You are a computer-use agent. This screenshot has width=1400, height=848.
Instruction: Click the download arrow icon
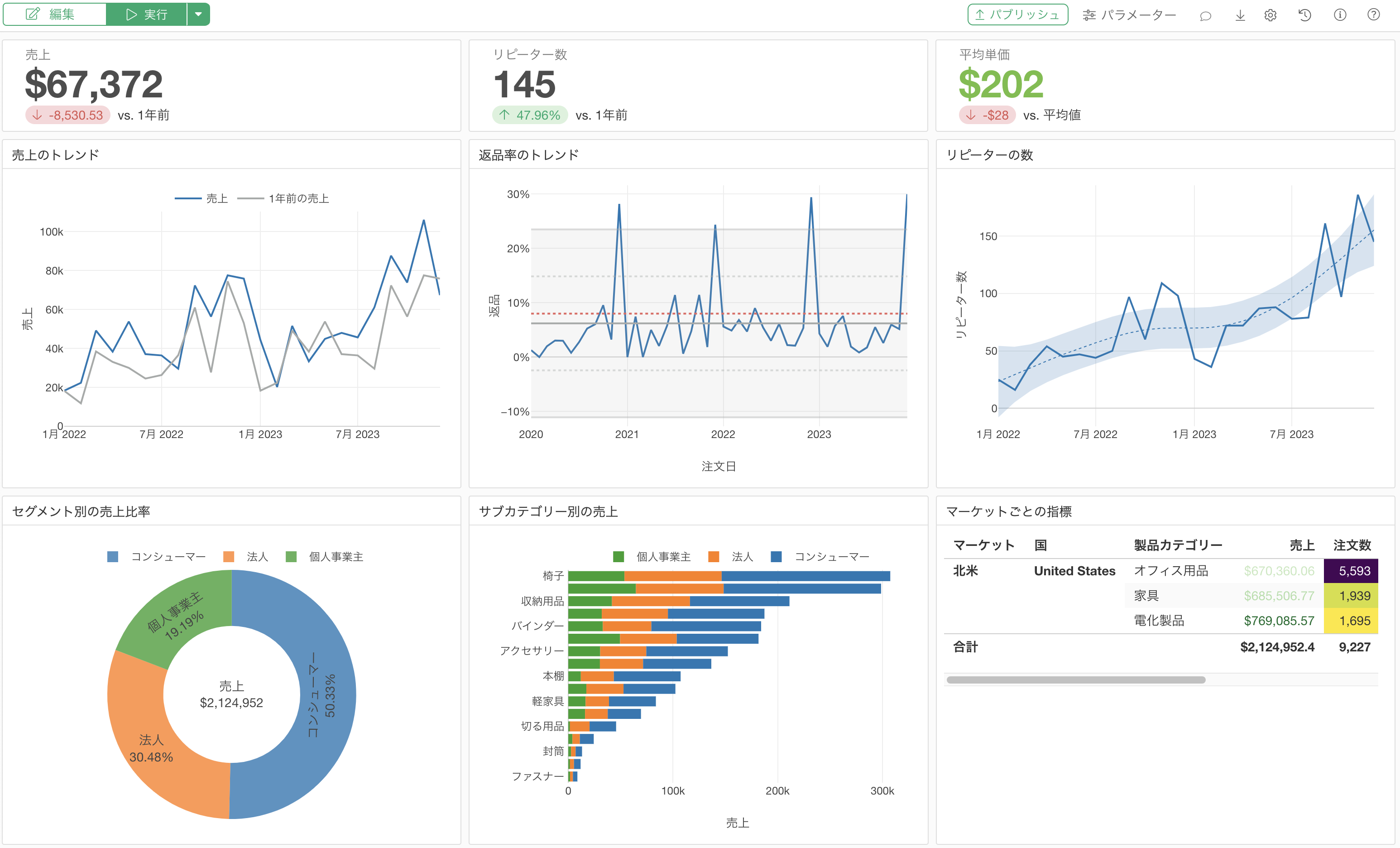coord(1240,15)
